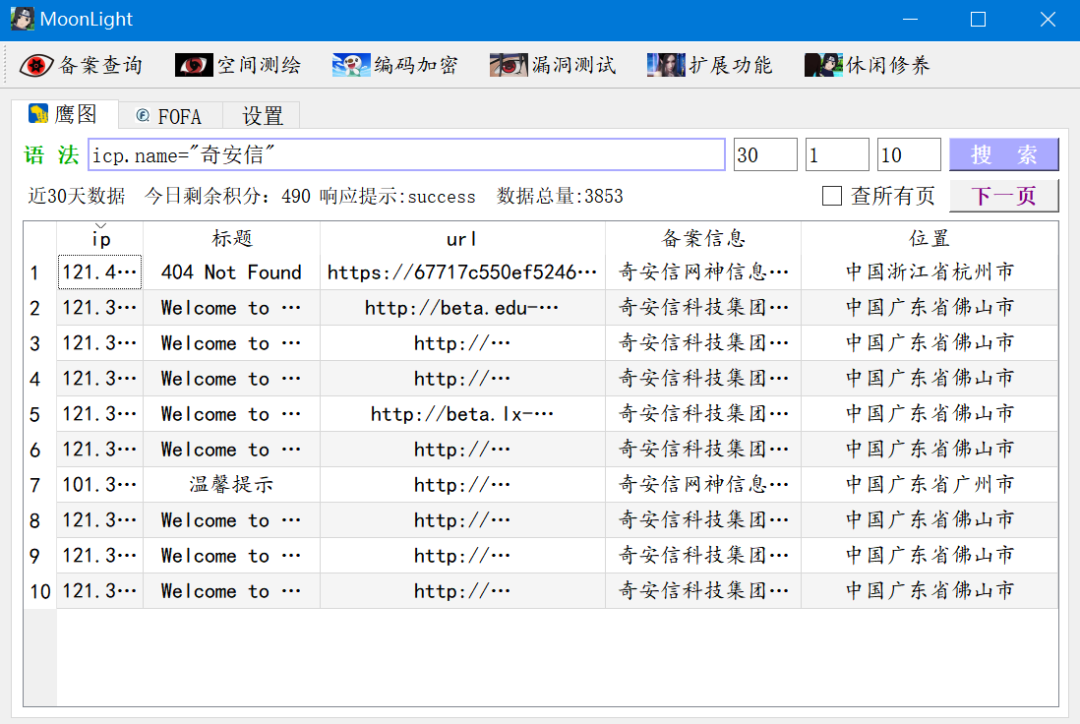Click the anime icon beside 休闲修养
The image size is (1080, 724).
[823, 65]
